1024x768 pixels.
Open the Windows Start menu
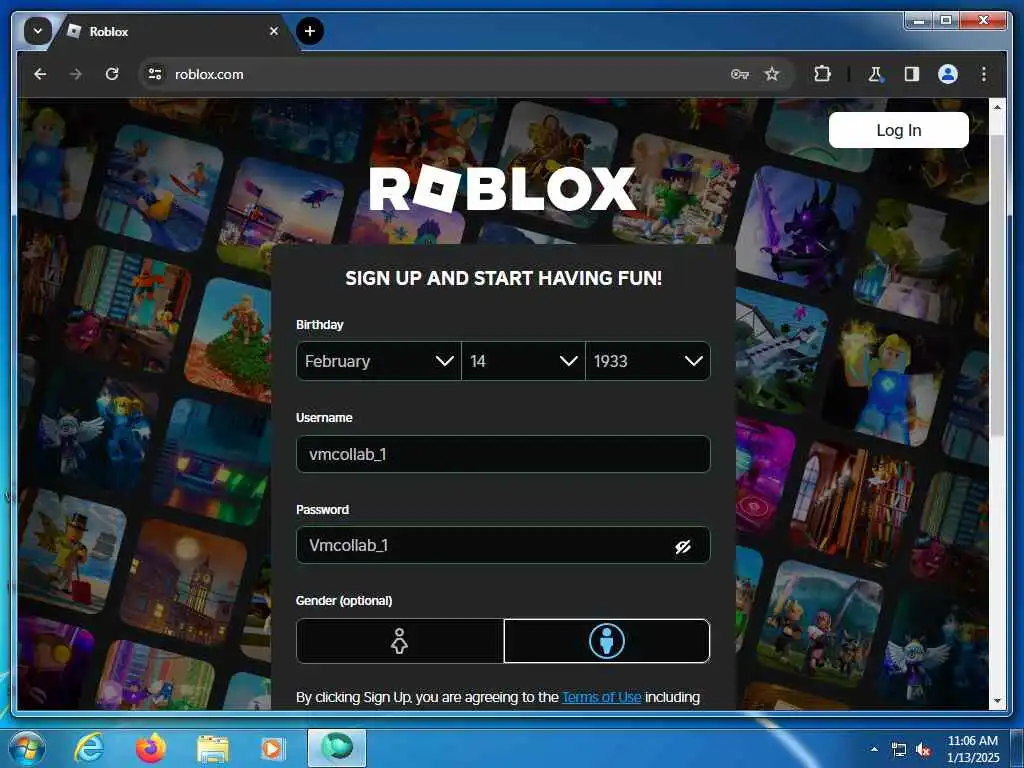tap(26, 748)
